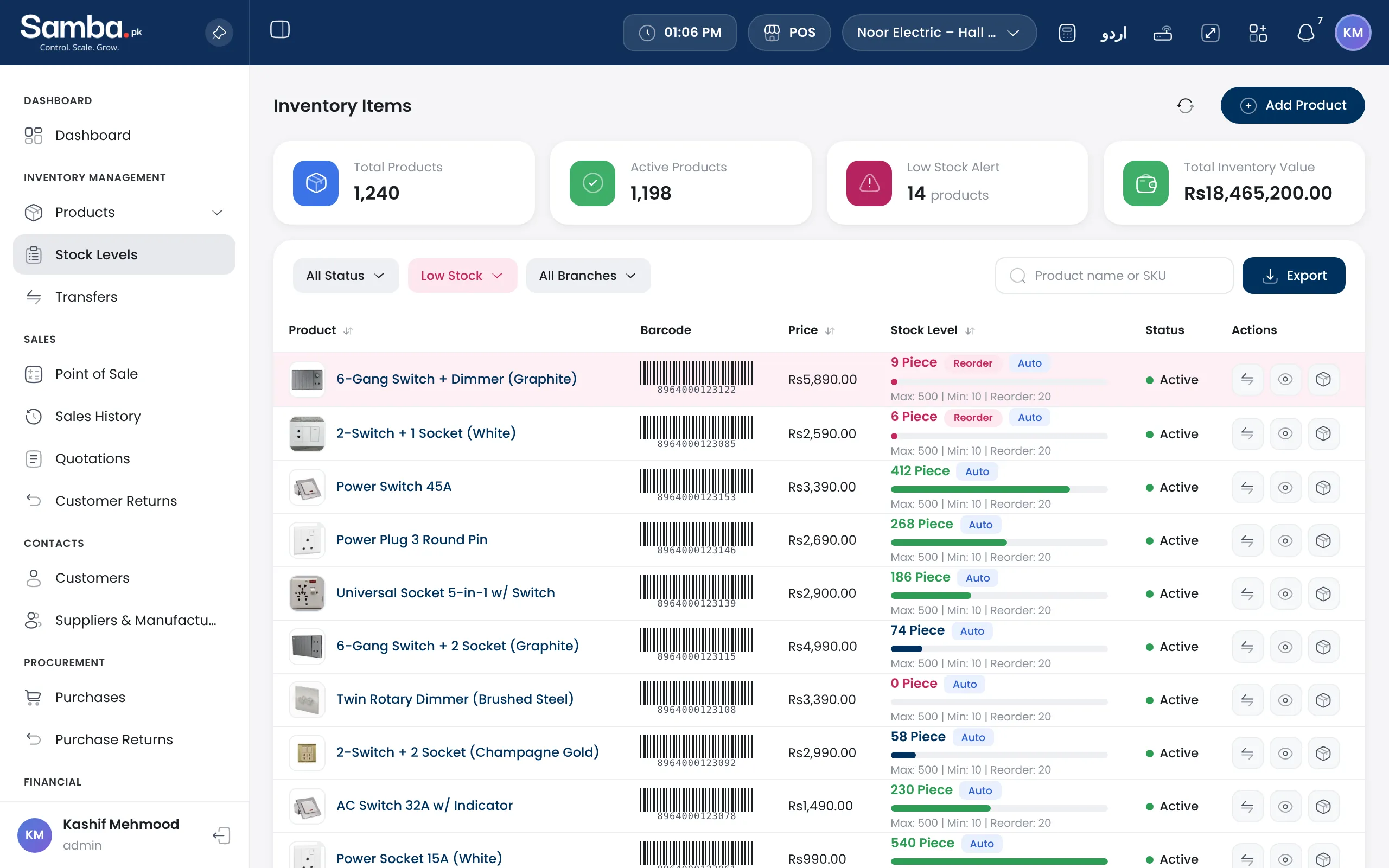Transfer stock for Twin Rotary Dimmer
This screenshot has width=1389, height=868.
1247,700
